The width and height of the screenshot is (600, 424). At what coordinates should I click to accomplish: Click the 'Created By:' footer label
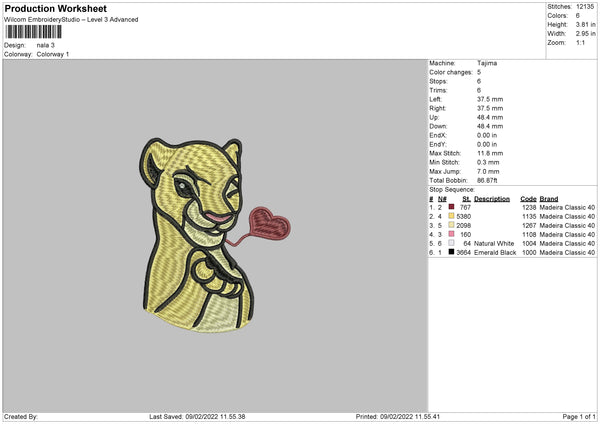[21, 417]
